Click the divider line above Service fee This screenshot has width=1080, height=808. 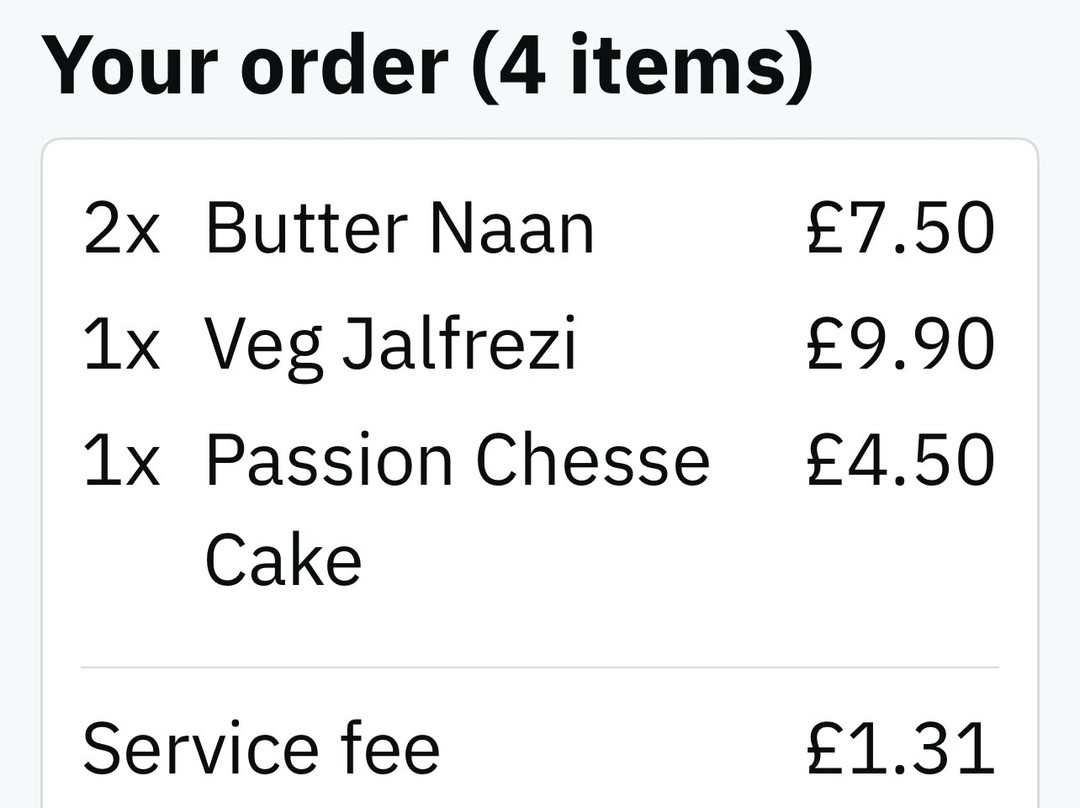(x=540, y=667)
